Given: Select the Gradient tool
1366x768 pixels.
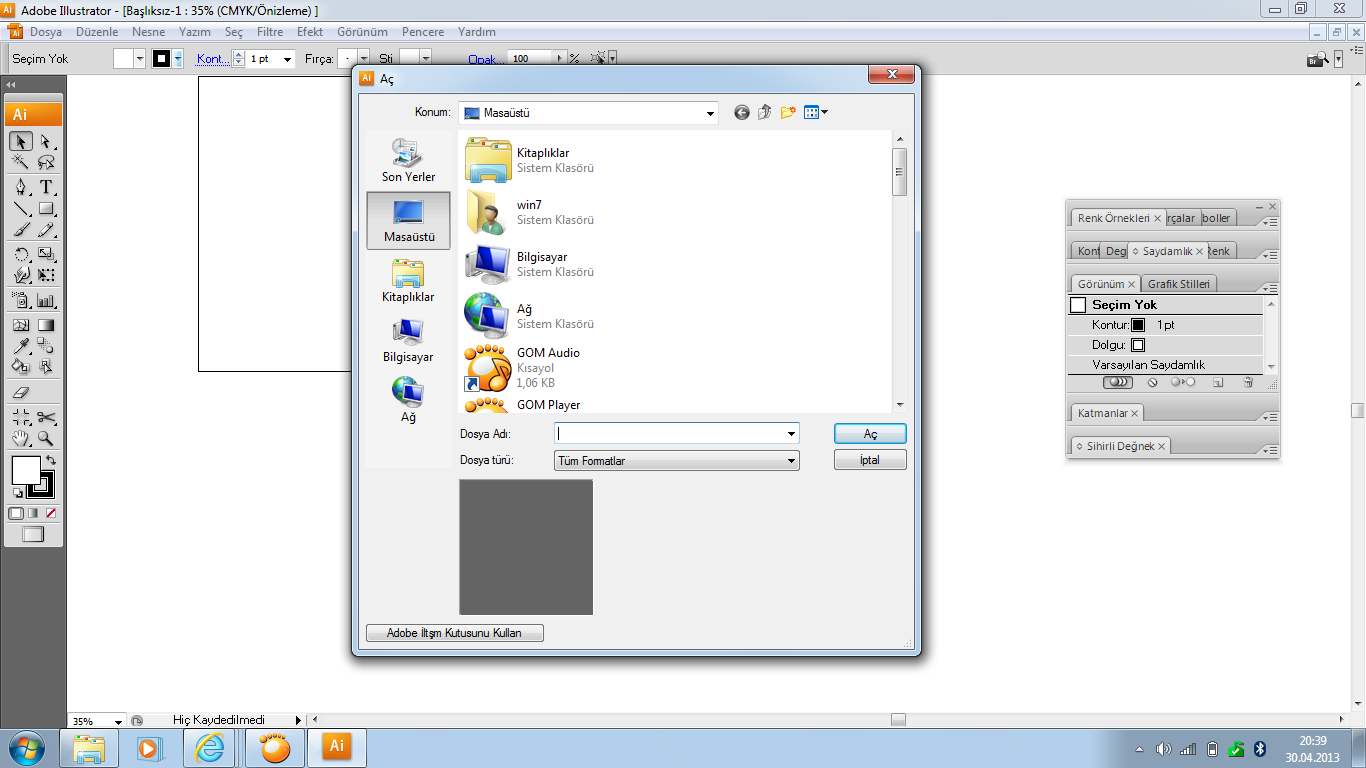Looking at the screenshot, I should [46, 325].
